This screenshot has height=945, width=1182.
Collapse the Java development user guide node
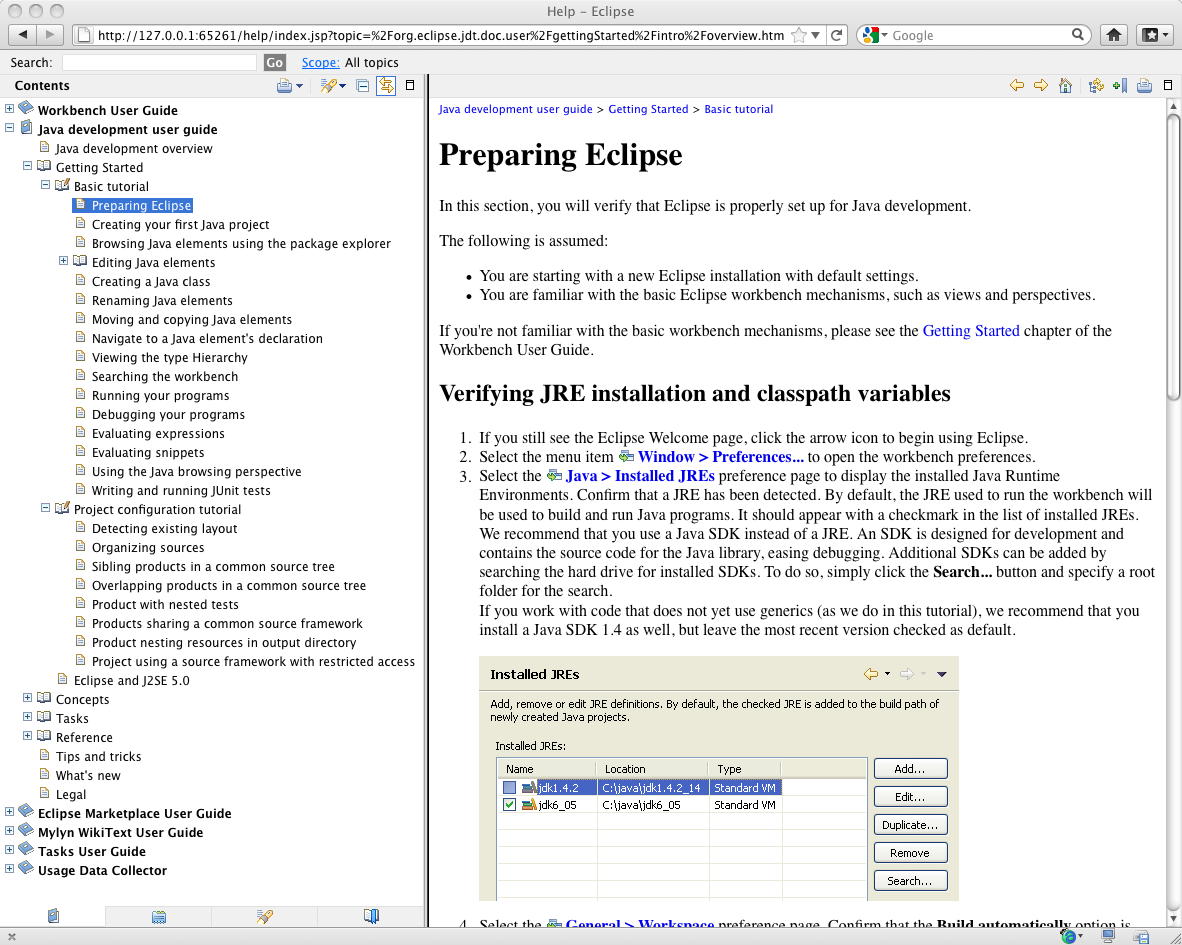pyautogui.click(x=9, y=127)
